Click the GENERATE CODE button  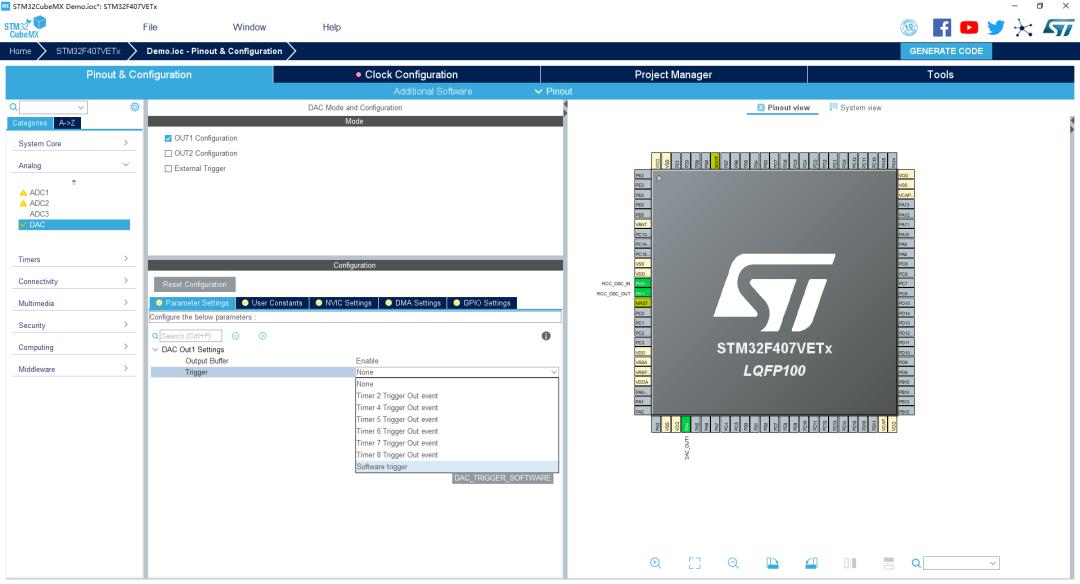click(x=946, y=51)
